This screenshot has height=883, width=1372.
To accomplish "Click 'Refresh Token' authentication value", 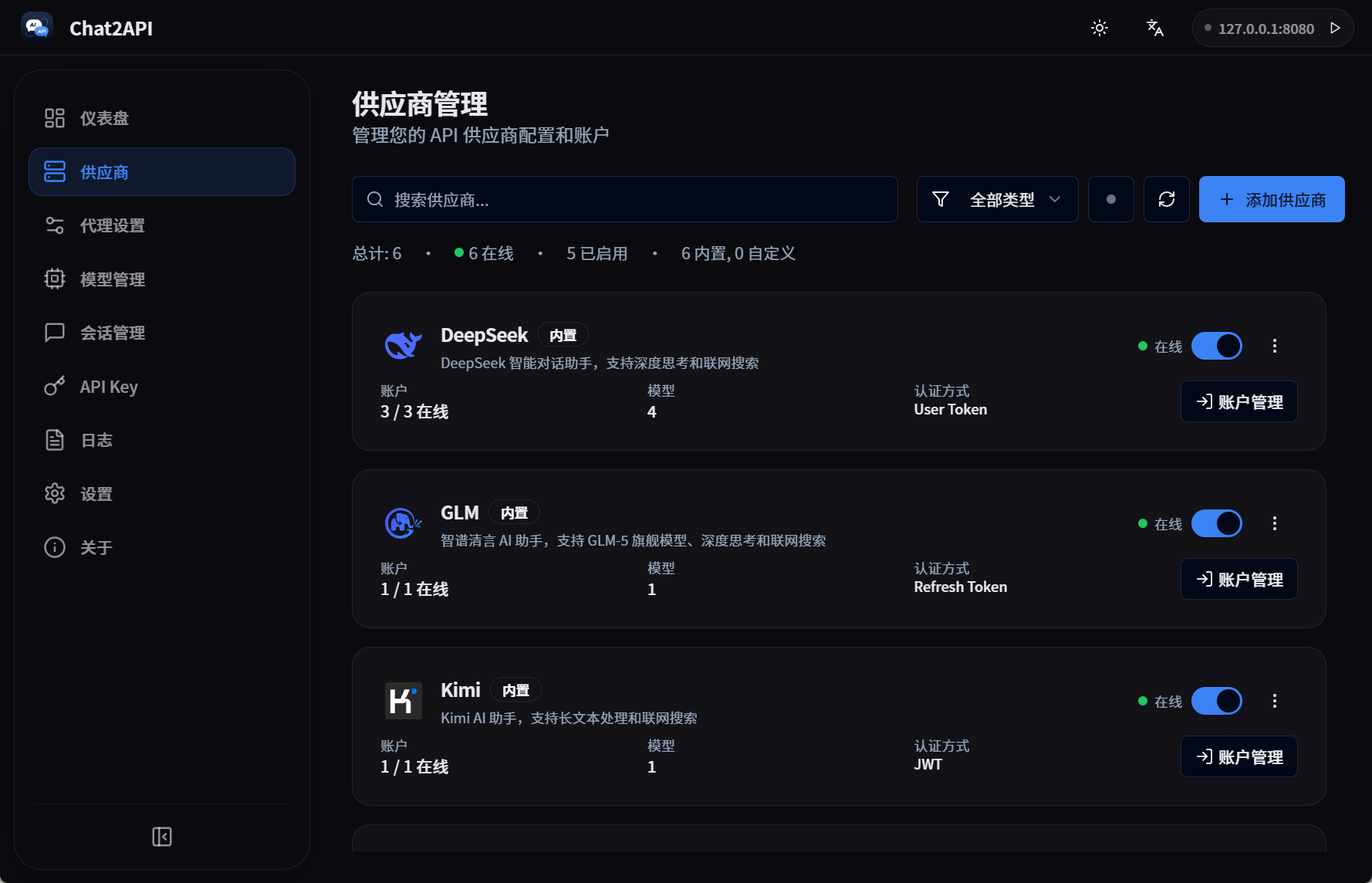I will click(x=961, y=587).
